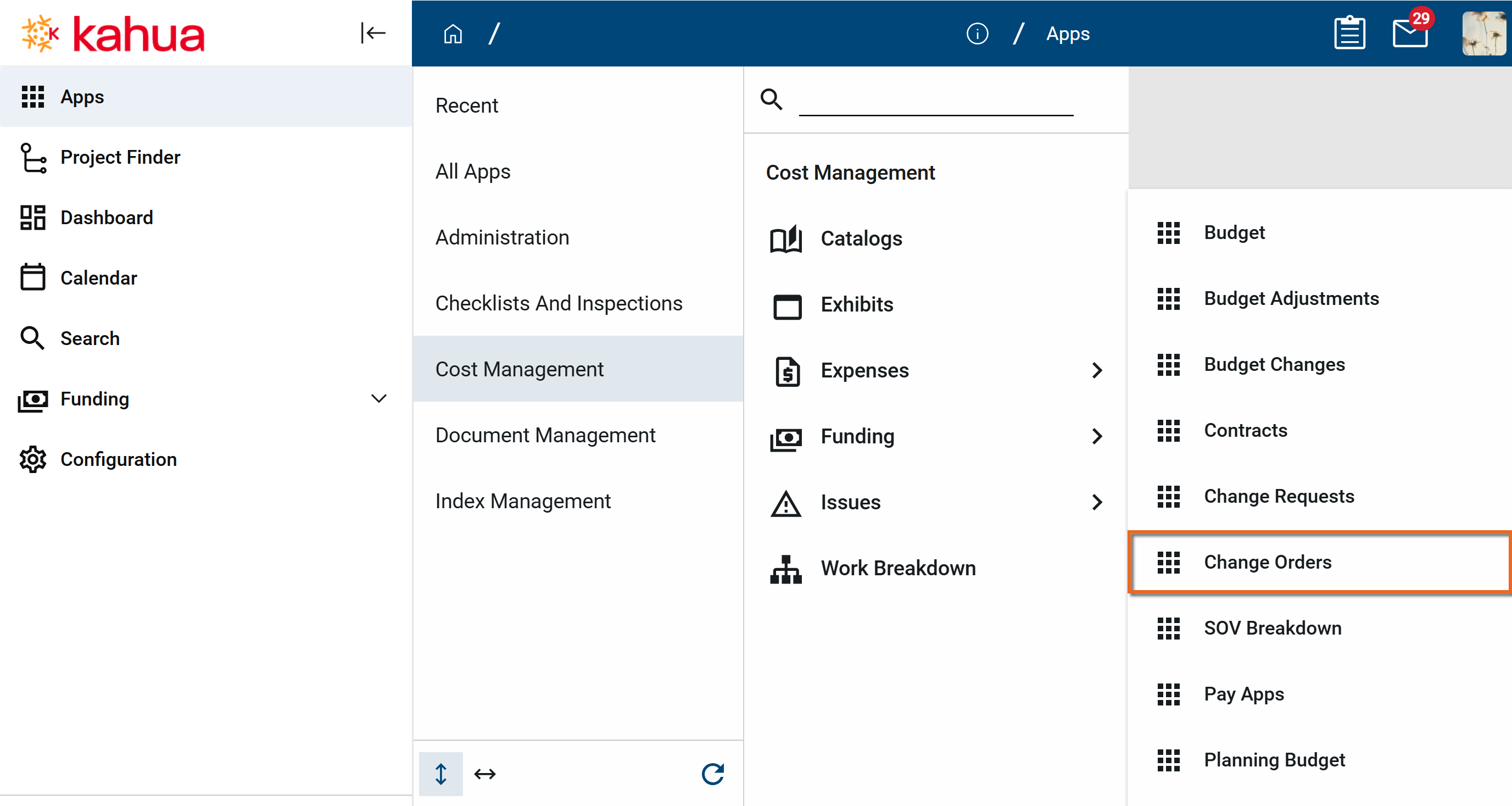Open Project Finder in sidebar

pos(120,157)
